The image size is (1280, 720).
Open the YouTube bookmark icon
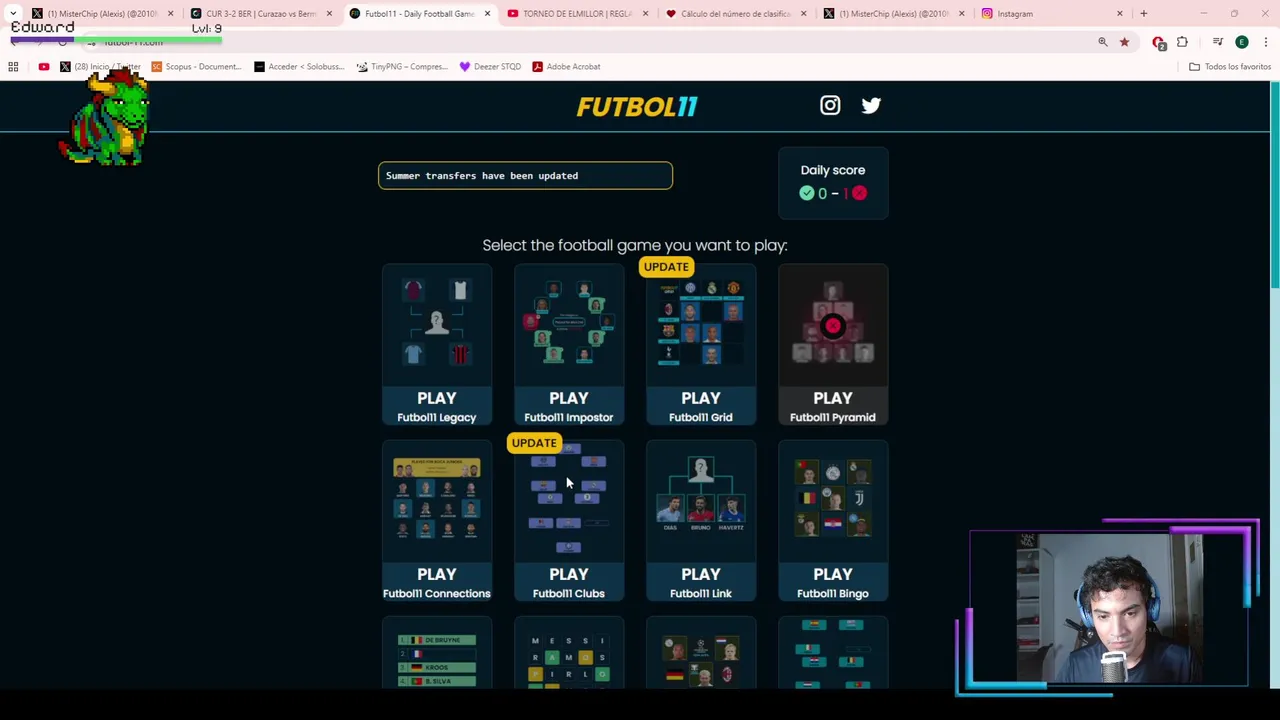click(44, 67)
